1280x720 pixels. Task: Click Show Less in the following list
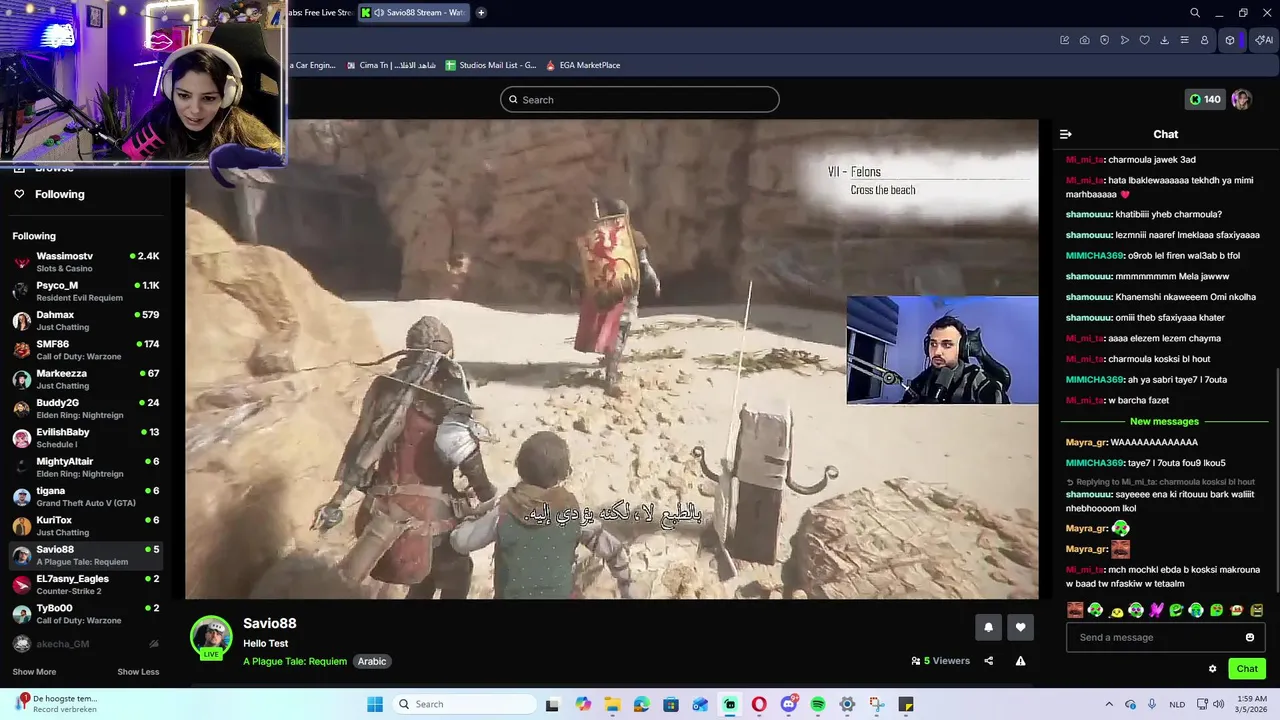coord(138,671)
